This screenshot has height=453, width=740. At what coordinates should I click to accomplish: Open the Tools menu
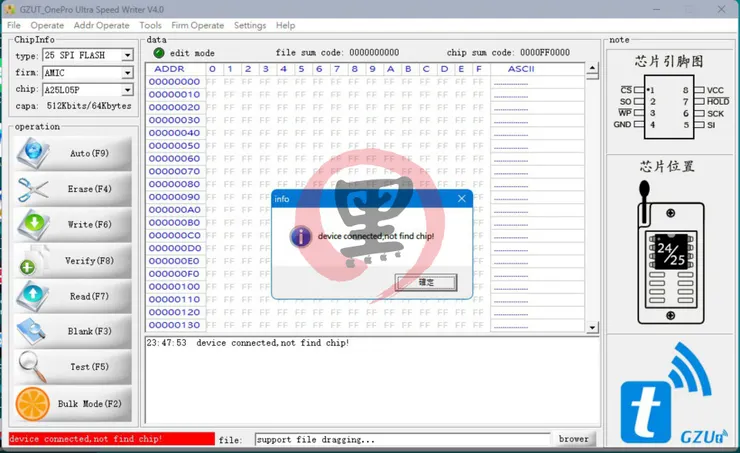150,25
